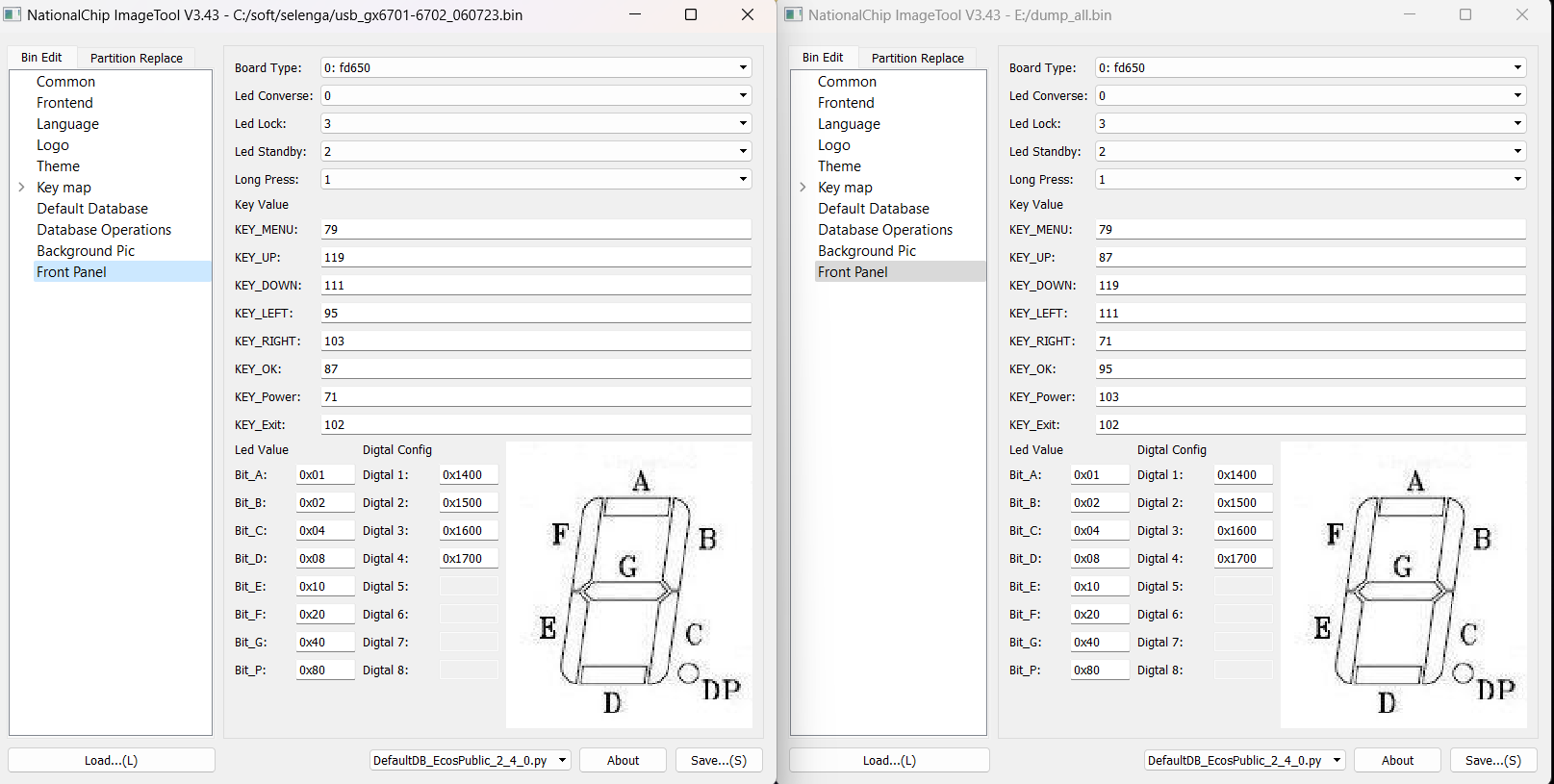Click Bit_D value field in dump_all.bin window

click(x=1100, y=558)
